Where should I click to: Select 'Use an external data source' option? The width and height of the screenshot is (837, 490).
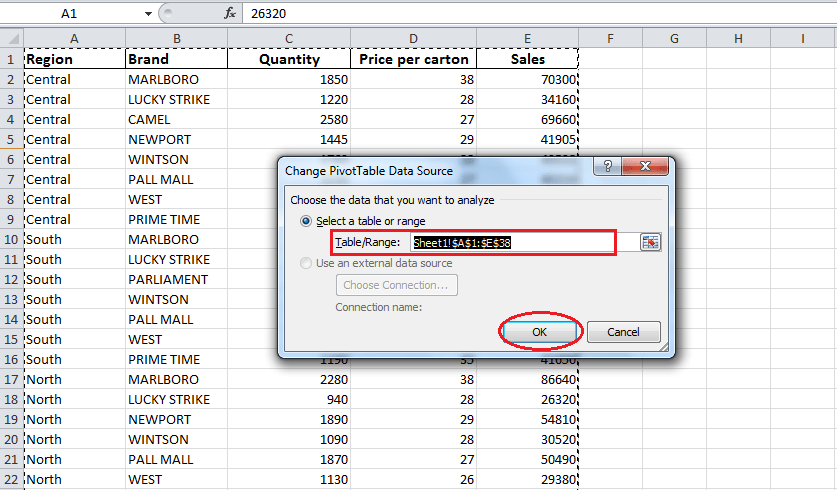tap(307, 263)
